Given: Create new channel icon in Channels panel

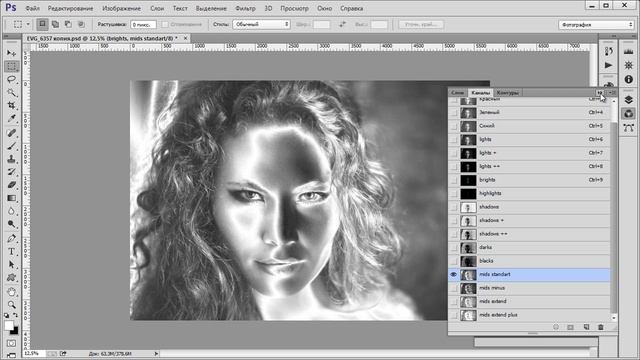Looking at the screenshot, I should (x=586, y=327).
